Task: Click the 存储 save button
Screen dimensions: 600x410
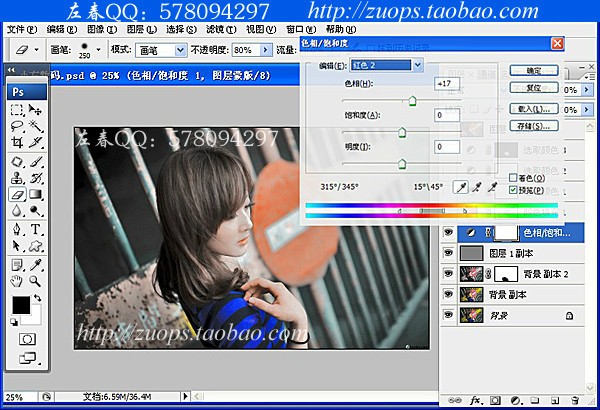Action: (x=534, y=126)
